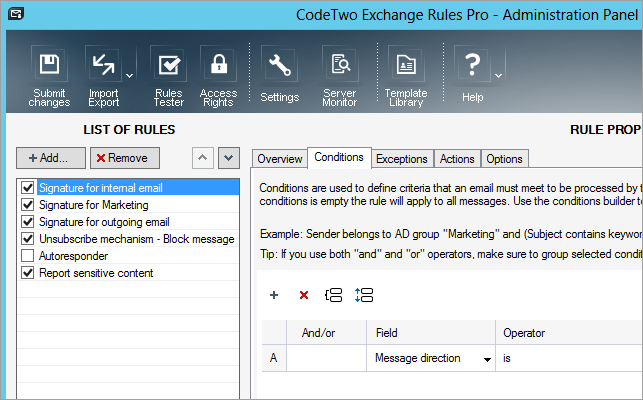This screenshot has width=643, height=400.
Task: Expand the Help dropdown arrow
Action: click(x=498, y=75)
